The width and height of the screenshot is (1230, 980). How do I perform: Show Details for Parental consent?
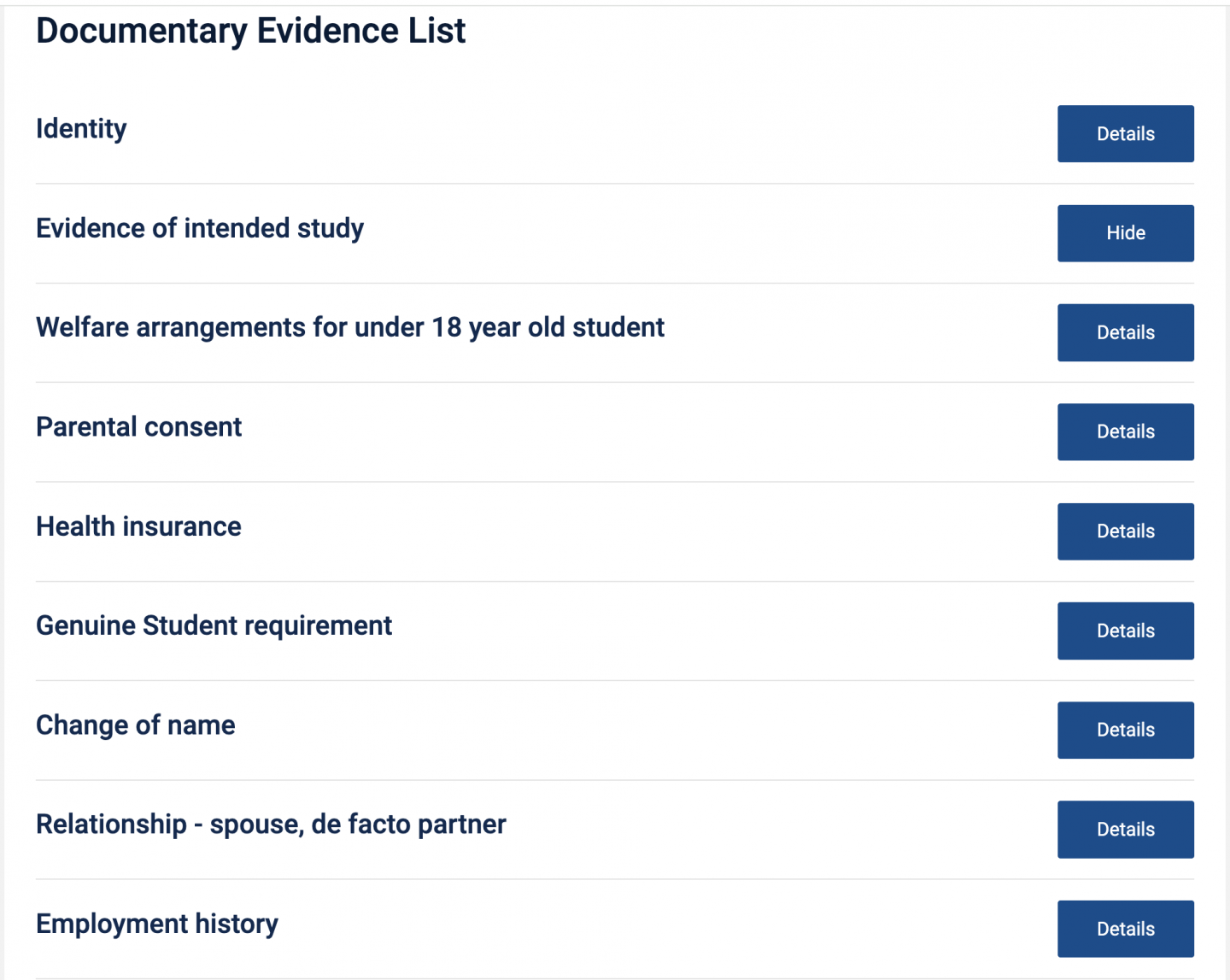1125,431
